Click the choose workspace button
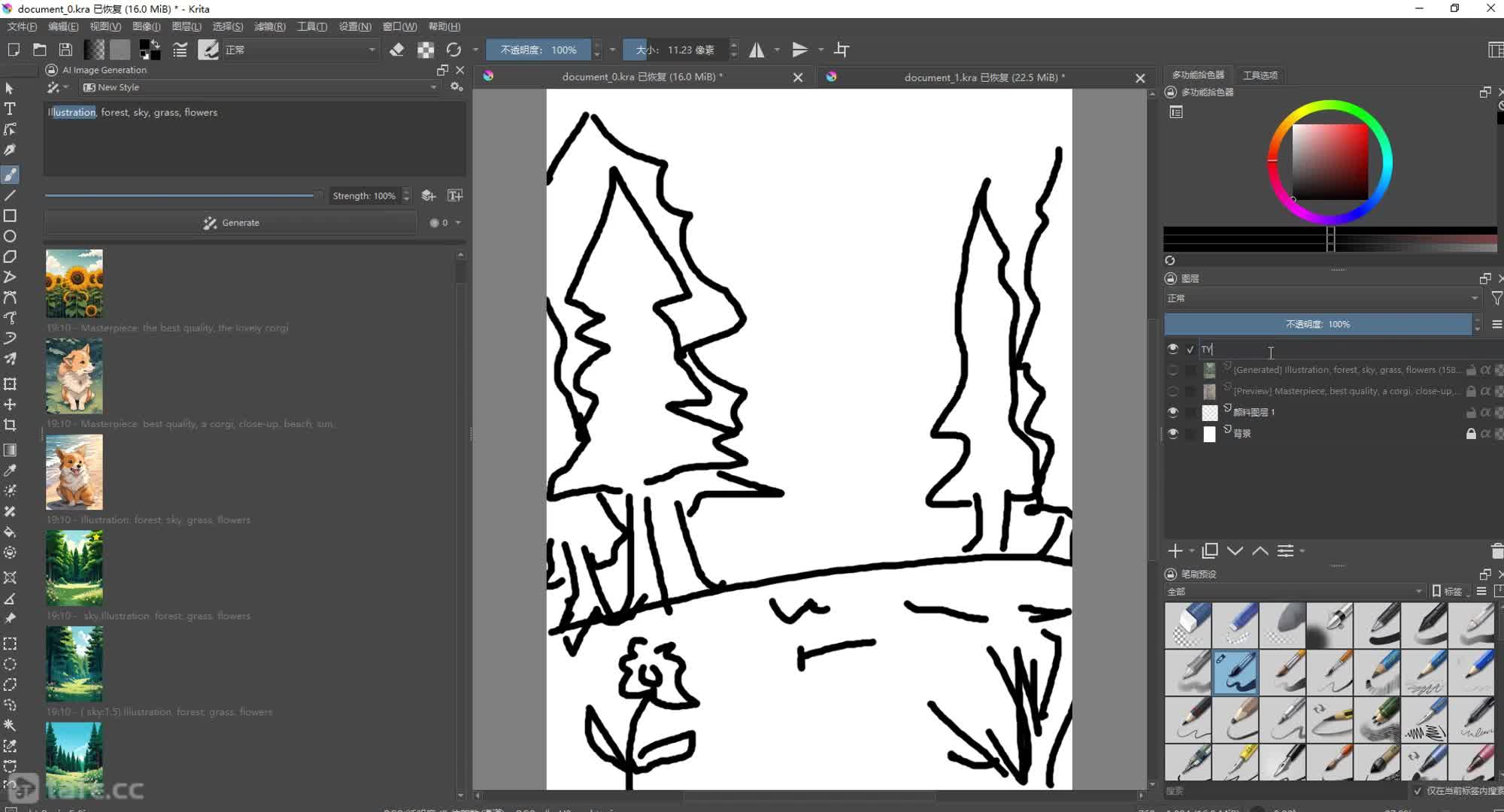The height and width of the screenshot is (812, 1504). point(1495,50)
